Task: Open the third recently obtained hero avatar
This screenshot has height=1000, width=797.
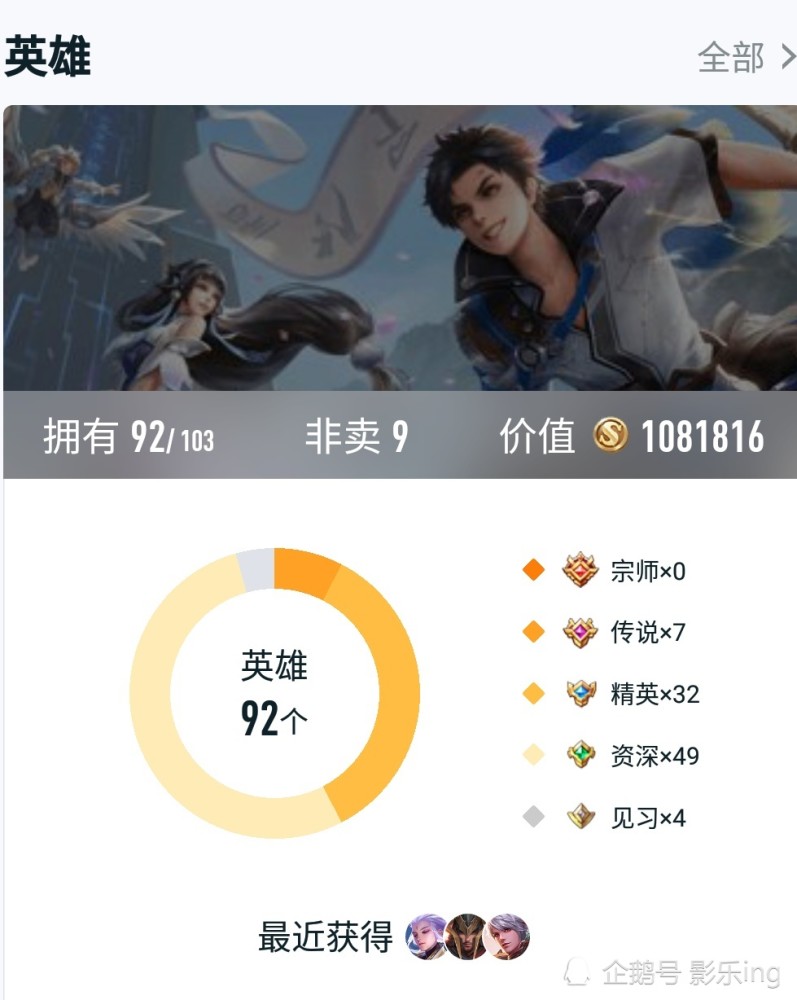Action: pyautogui.click(x=507, y=936)
